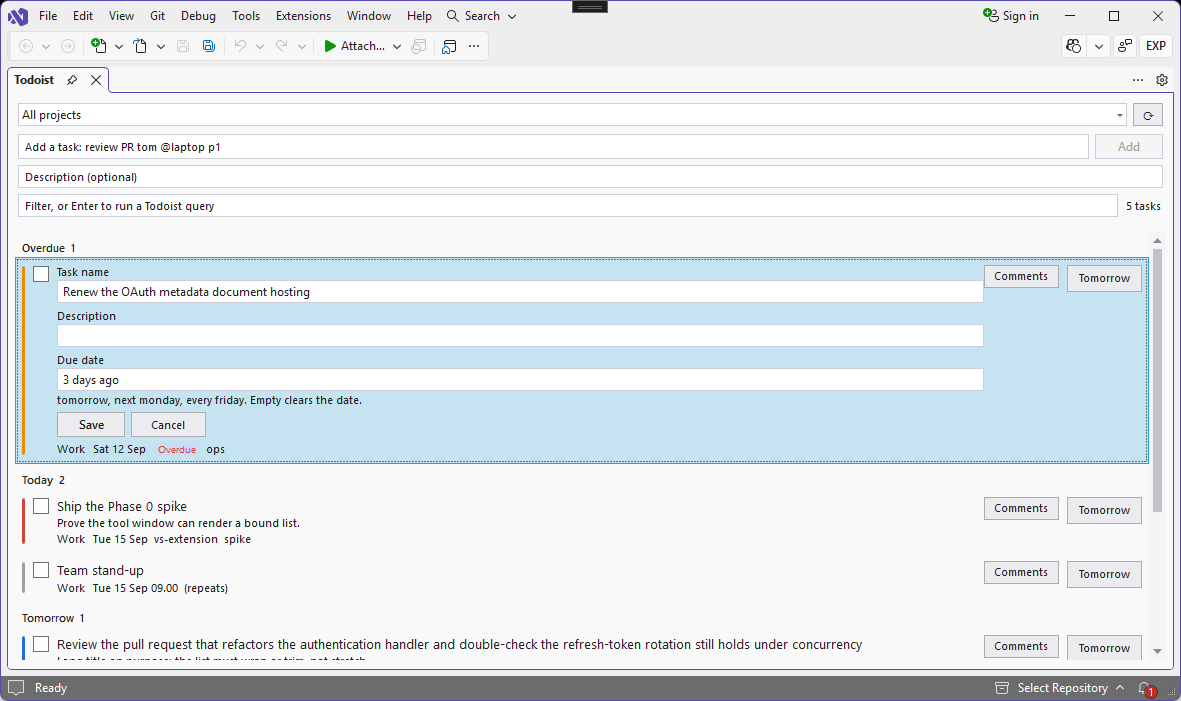Image resolution: width=1181 pixels, height=701 pixels.
Task: Cancel editing the OAuth task
Action: 168,425
